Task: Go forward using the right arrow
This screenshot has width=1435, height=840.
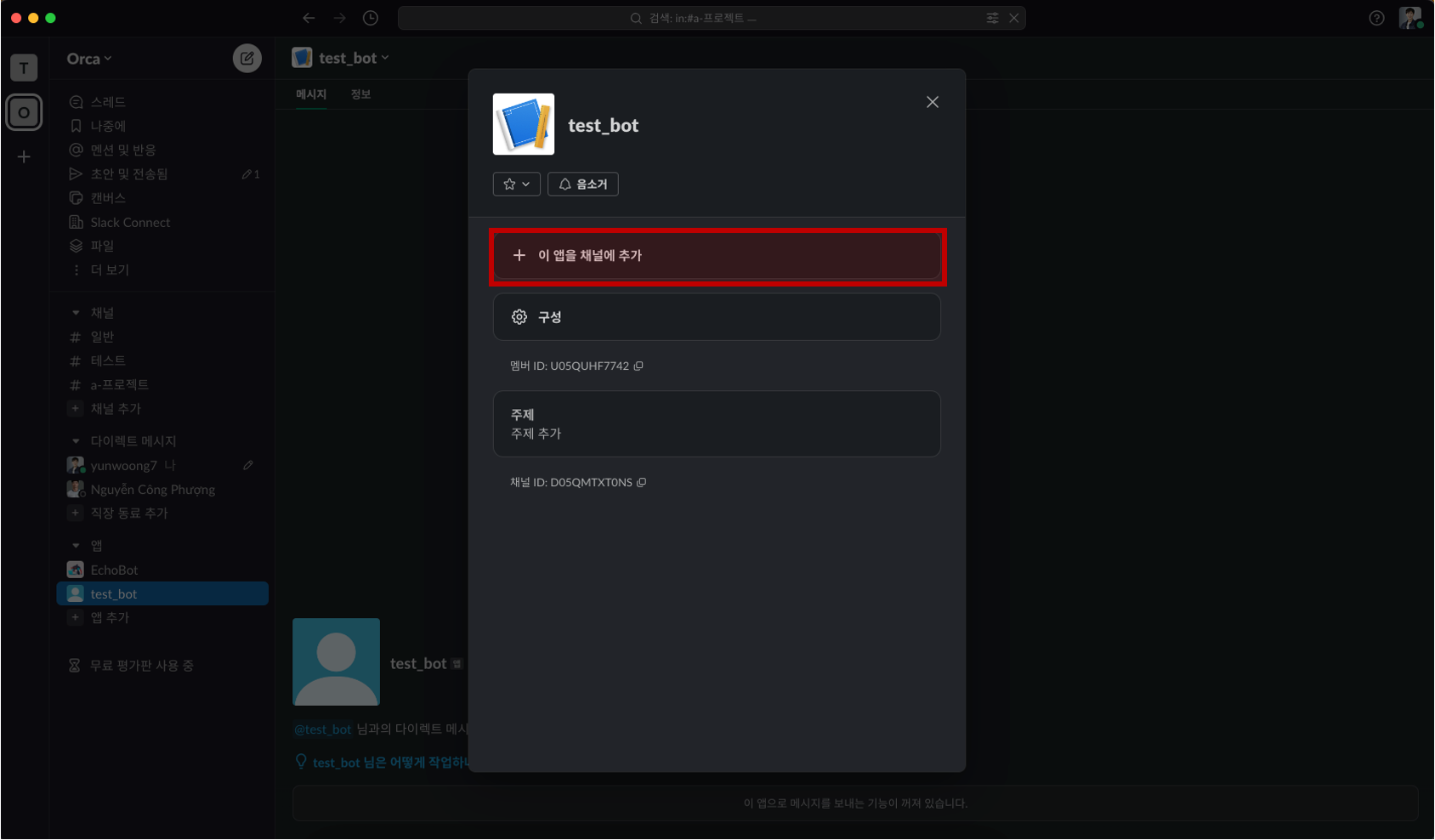Action: pos(339,18)
